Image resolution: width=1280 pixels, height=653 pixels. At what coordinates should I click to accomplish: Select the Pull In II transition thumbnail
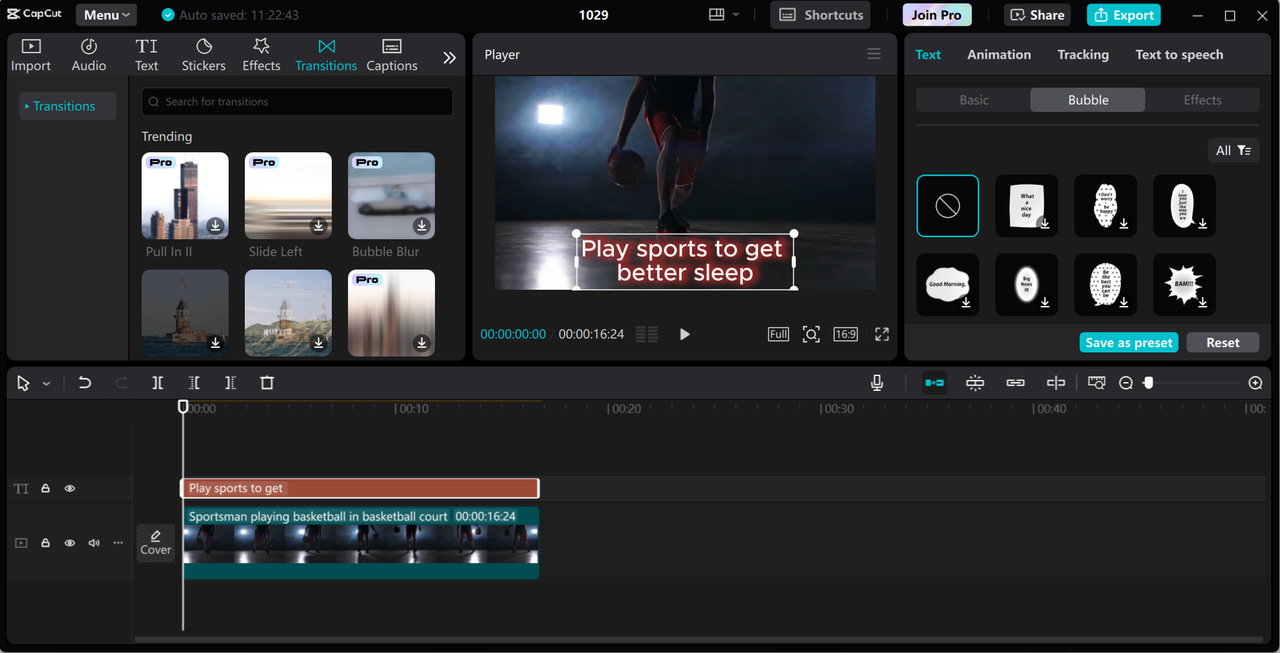click(x=185, y=195)
